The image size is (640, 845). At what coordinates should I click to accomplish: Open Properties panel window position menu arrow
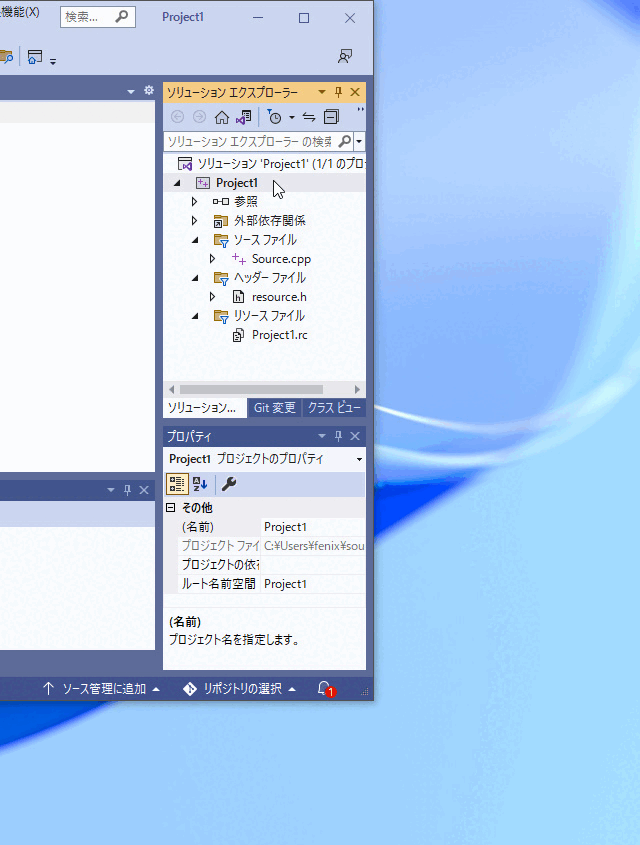[322, 436]
